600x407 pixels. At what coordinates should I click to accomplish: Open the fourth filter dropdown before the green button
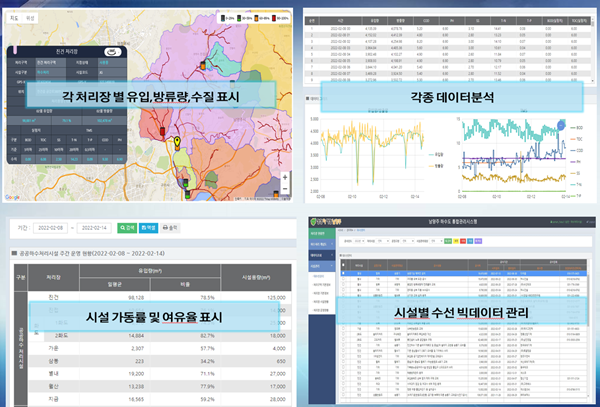(436, 241)
